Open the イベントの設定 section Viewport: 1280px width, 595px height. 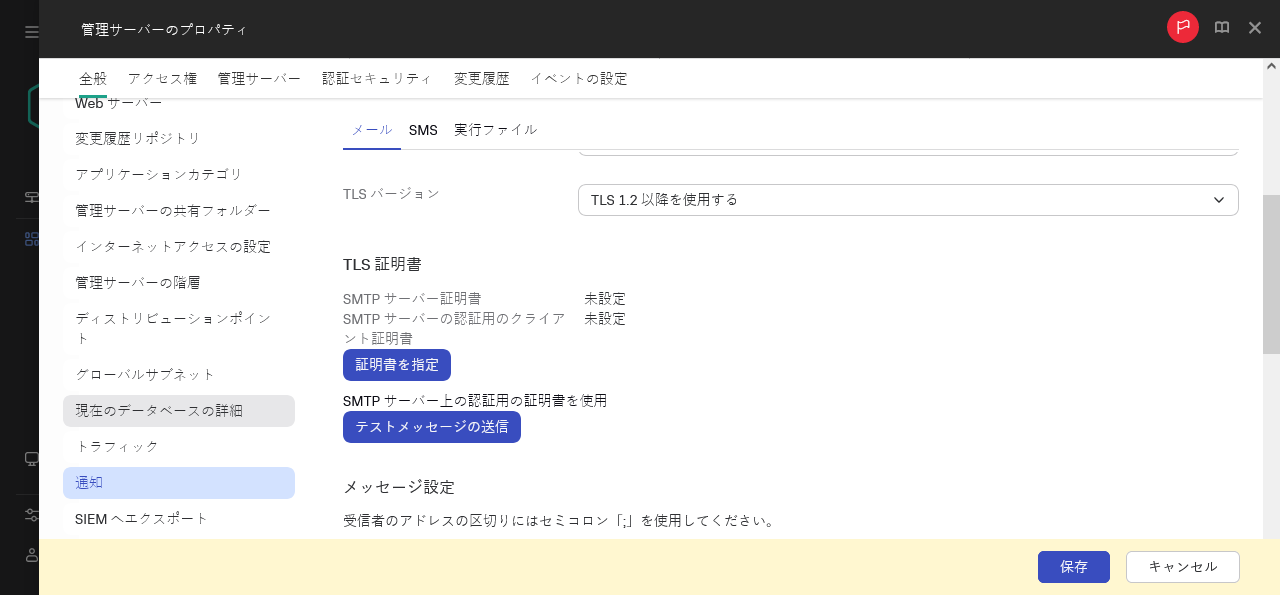pos(579,78)
